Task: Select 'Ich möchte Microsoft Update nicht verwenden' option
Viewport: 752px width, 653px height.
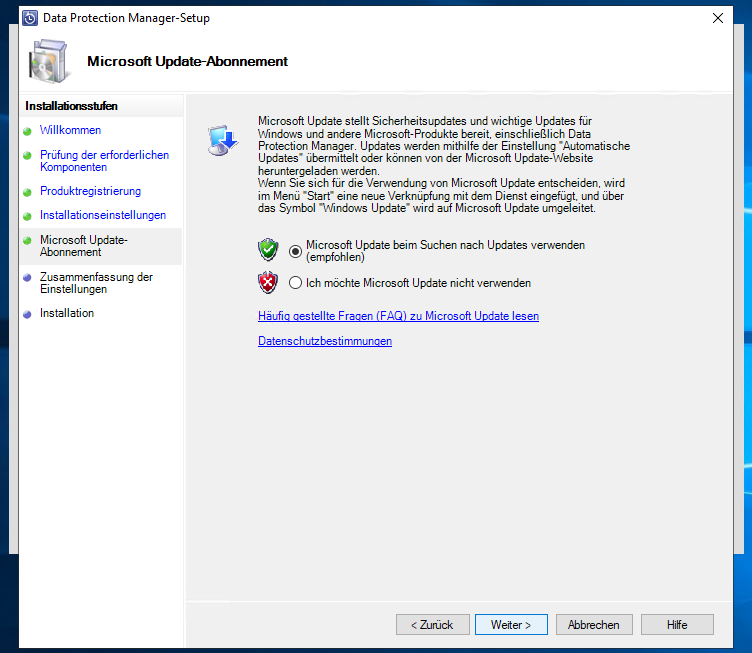Action: [x=295, y=282]
